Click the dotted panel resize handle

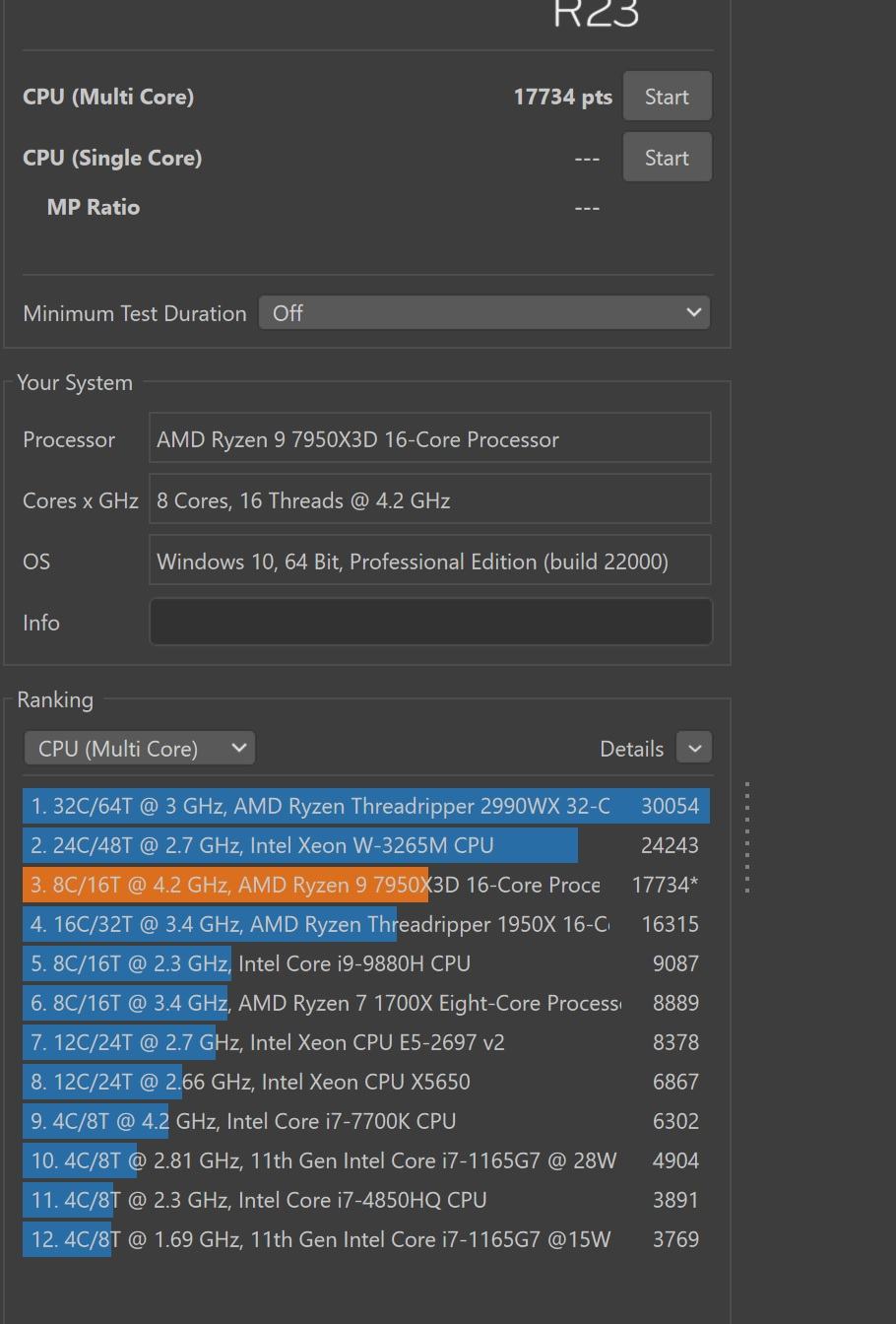coord(748,837)
